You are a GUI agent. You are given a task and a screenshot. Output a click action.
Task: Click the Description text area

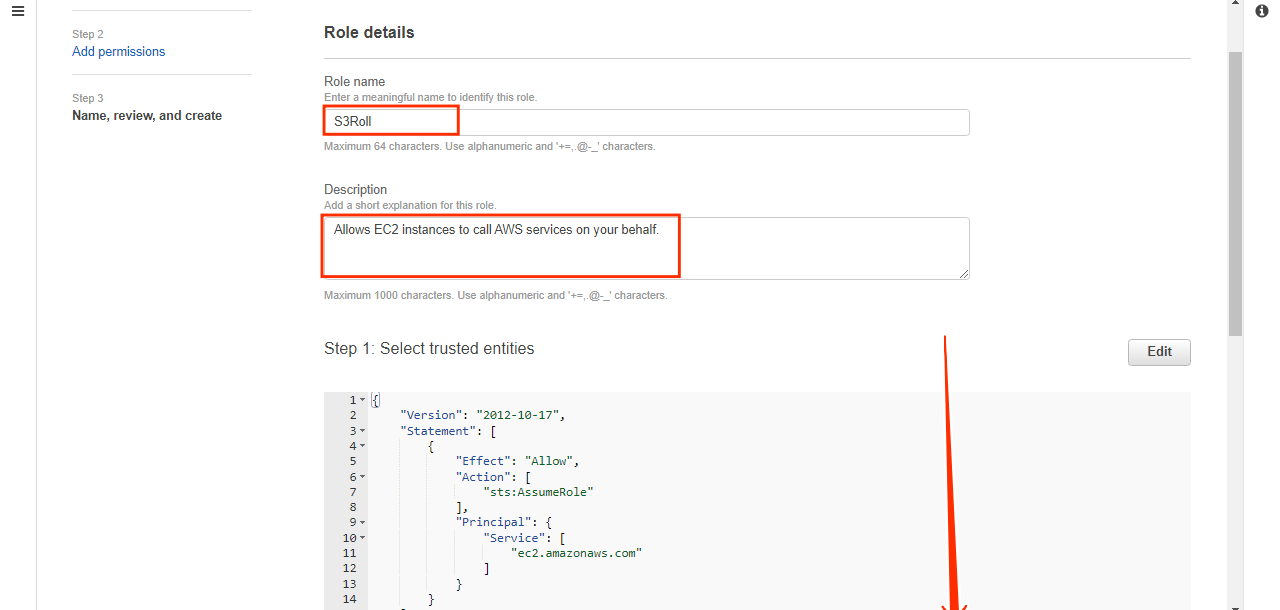point(646,248)
